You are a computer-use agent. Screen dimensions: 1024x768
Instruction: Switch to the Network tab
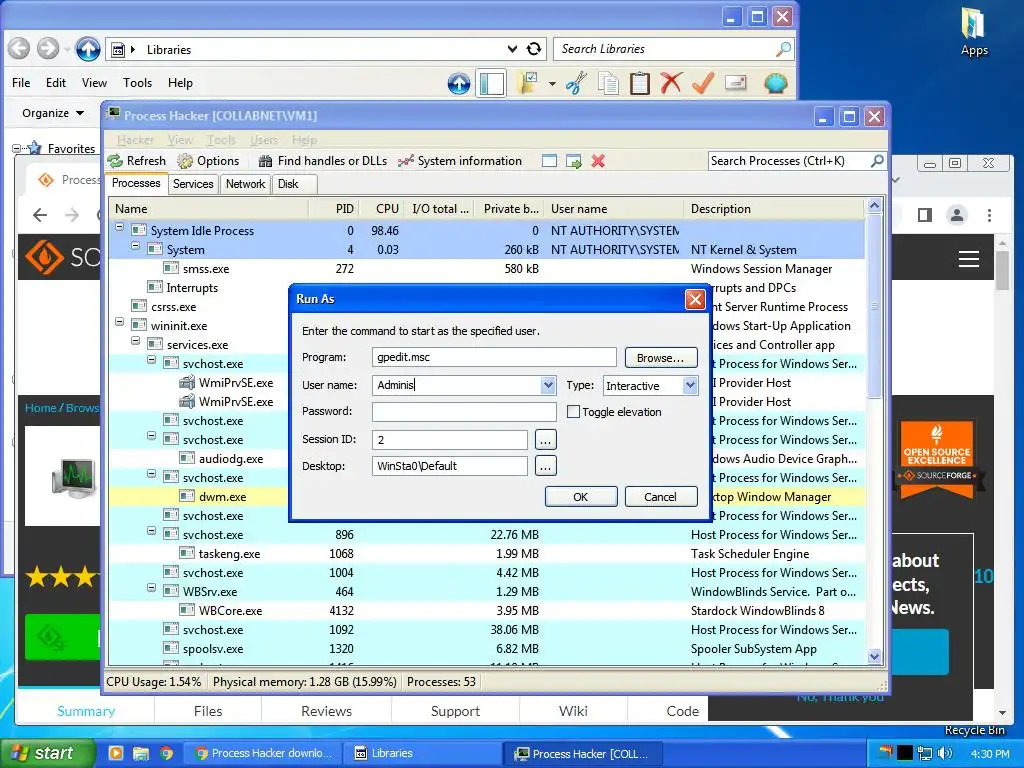tap(246, 184)
